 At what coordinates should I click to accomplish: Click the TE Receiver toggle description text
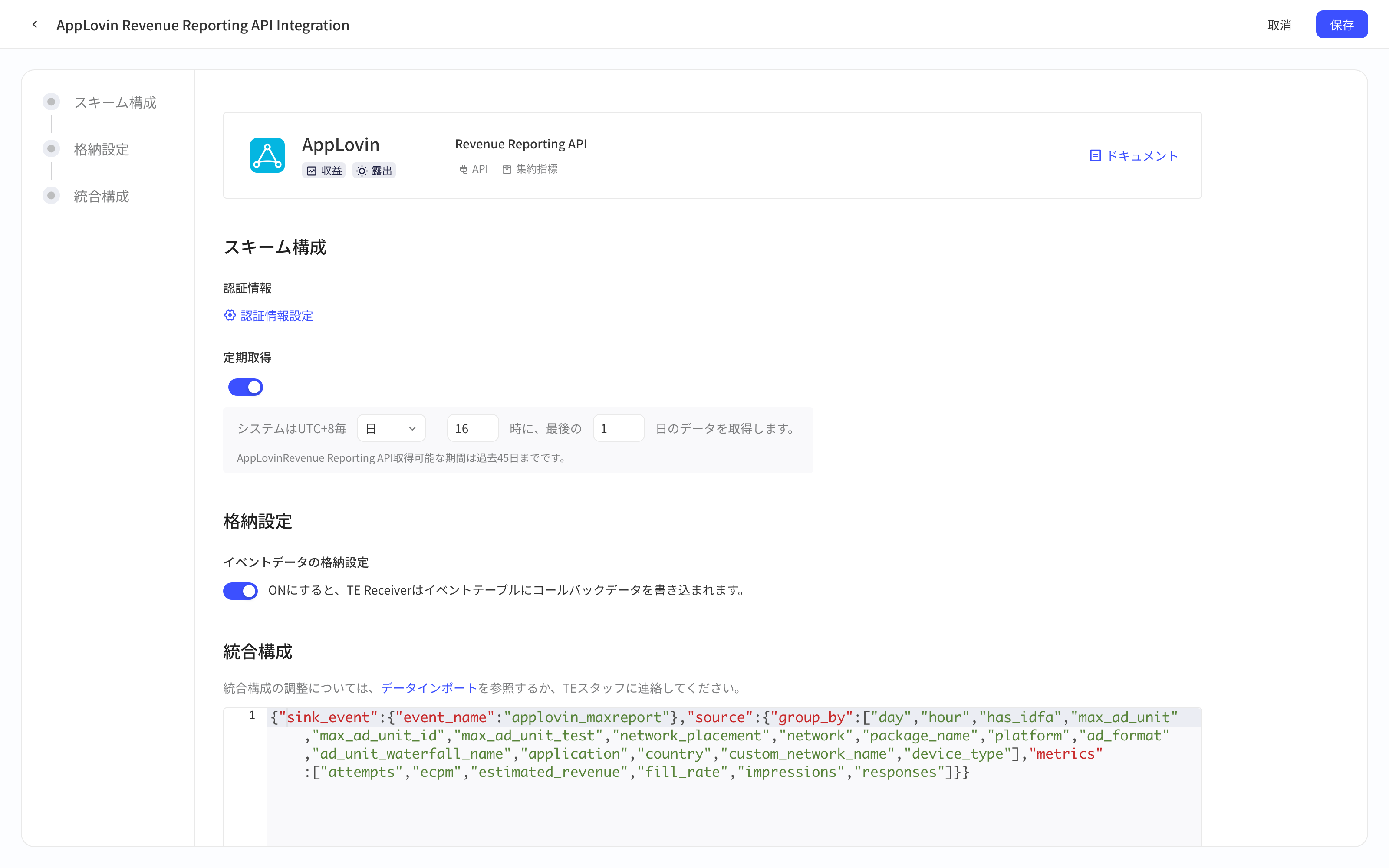508,590
